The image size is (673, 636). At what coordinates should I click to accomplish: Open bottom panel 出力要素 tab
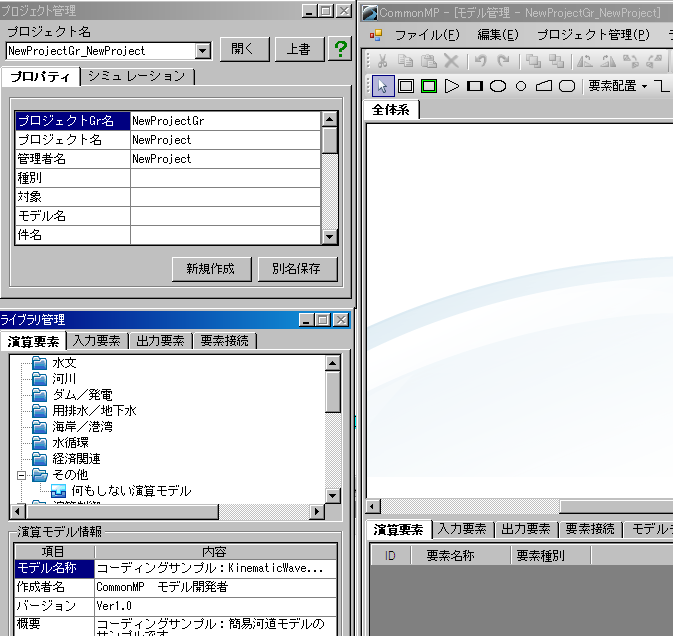click(x=526, y=529)
